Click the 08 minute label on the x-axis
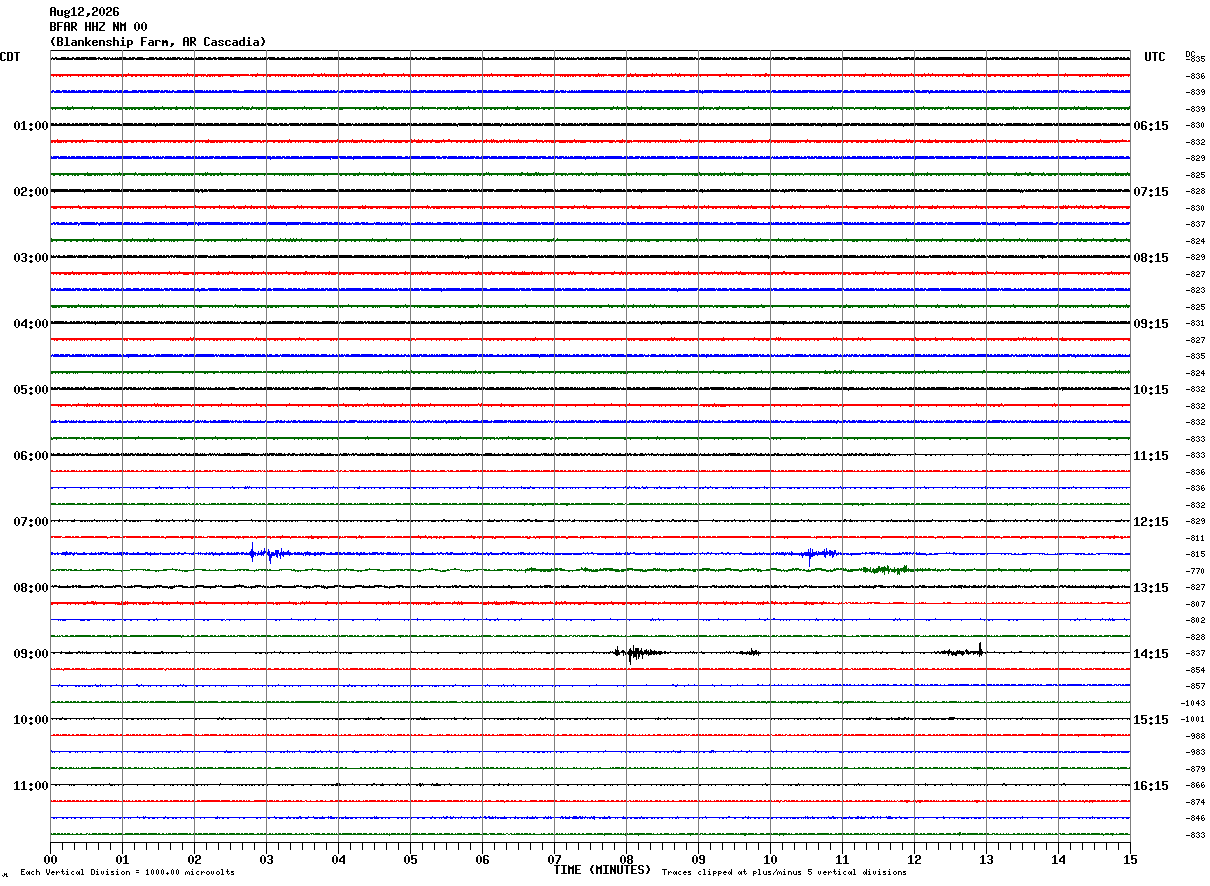1210x886 pixels. (627, 859)
